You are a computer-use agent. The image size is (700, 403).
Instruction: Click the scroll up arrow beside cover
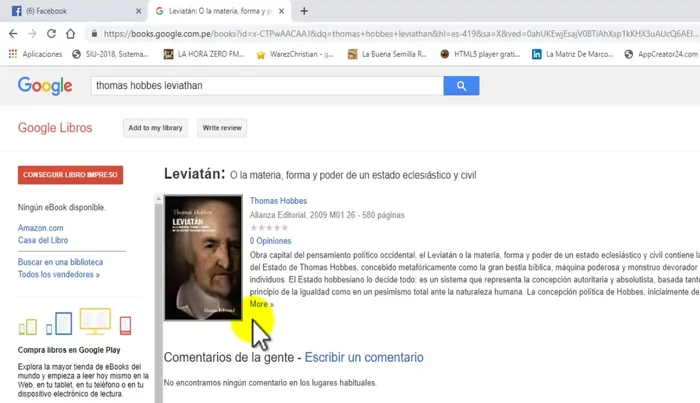tap(158, 199)
